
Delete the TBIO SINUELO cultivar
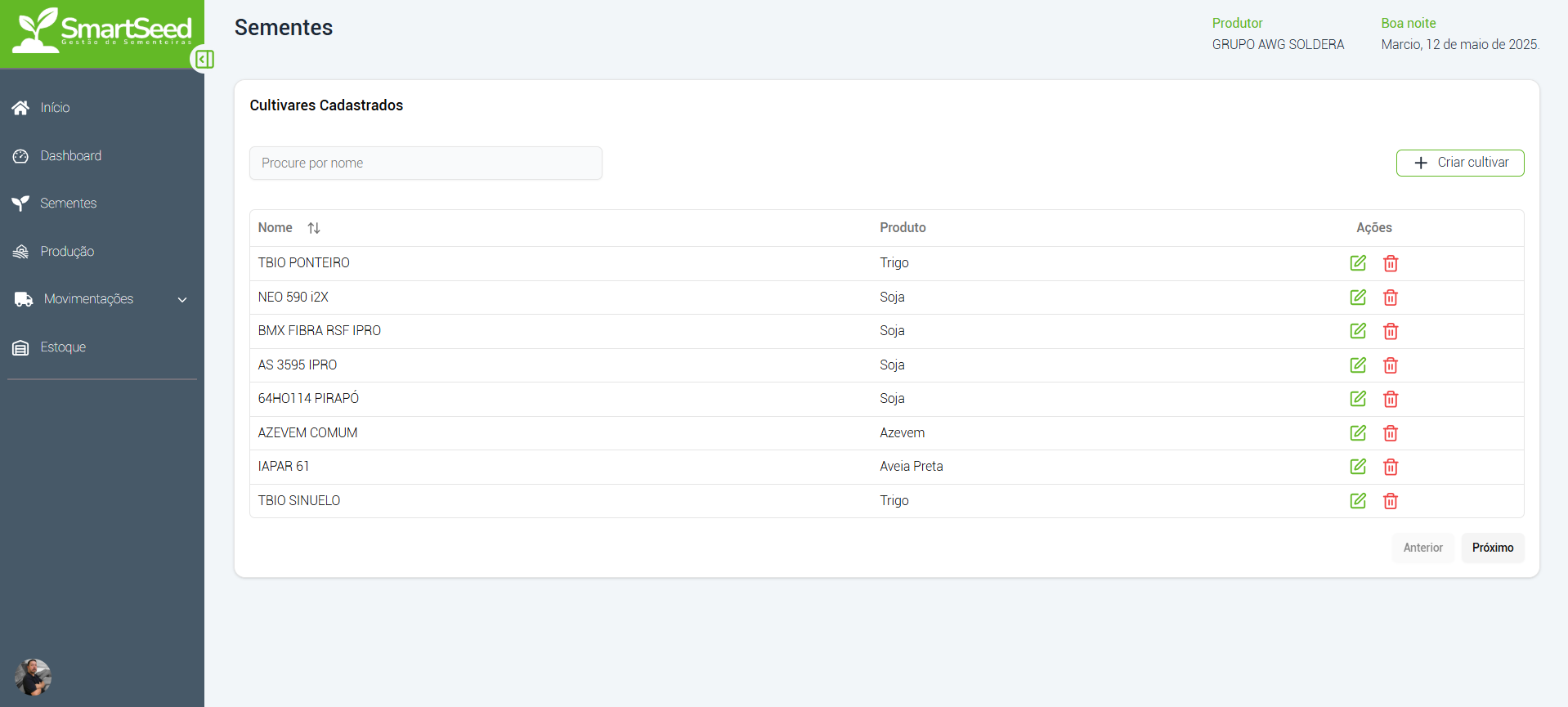pos(1391,501)
